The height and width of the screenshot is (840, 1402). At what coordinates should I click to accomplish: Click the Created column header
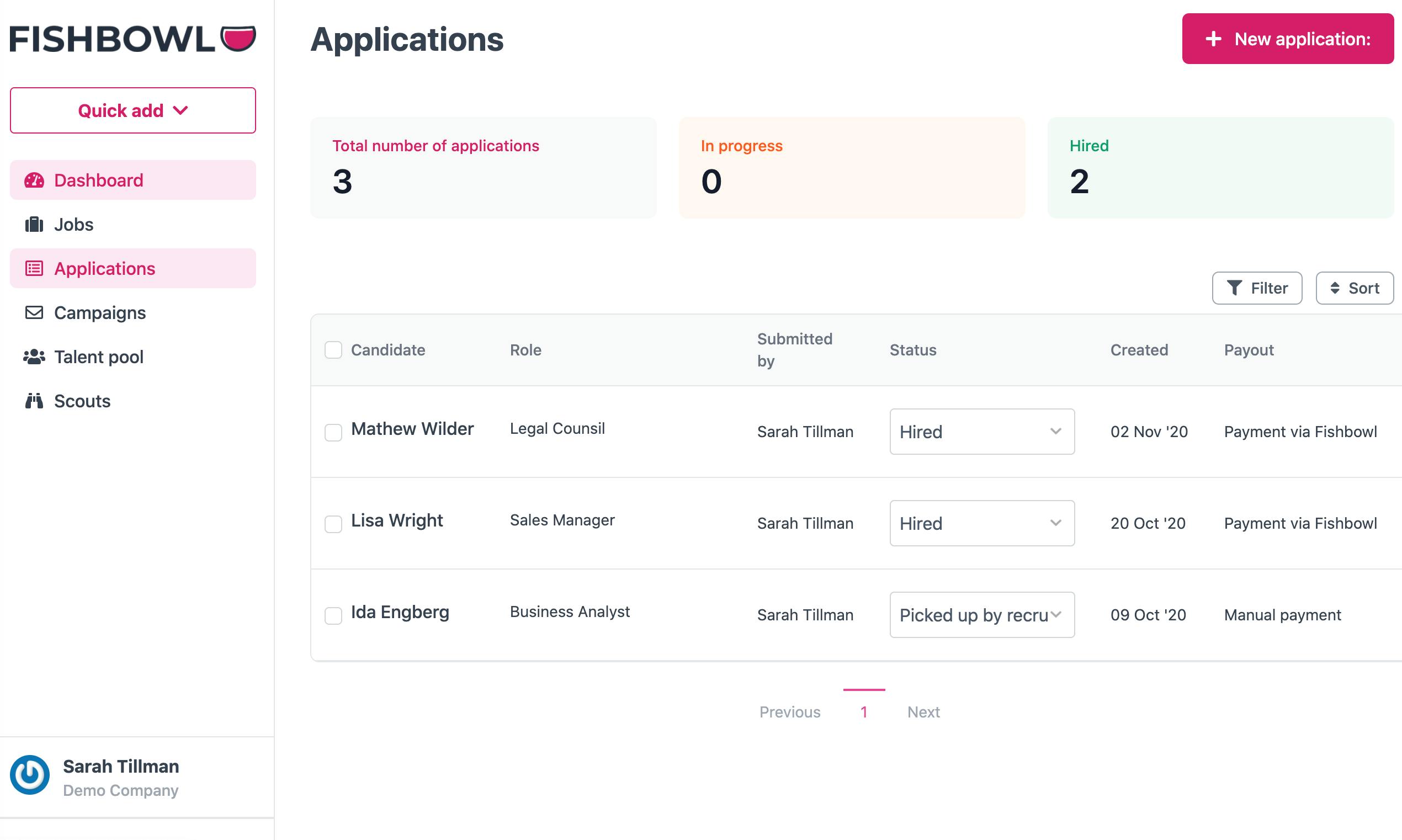1139,350
